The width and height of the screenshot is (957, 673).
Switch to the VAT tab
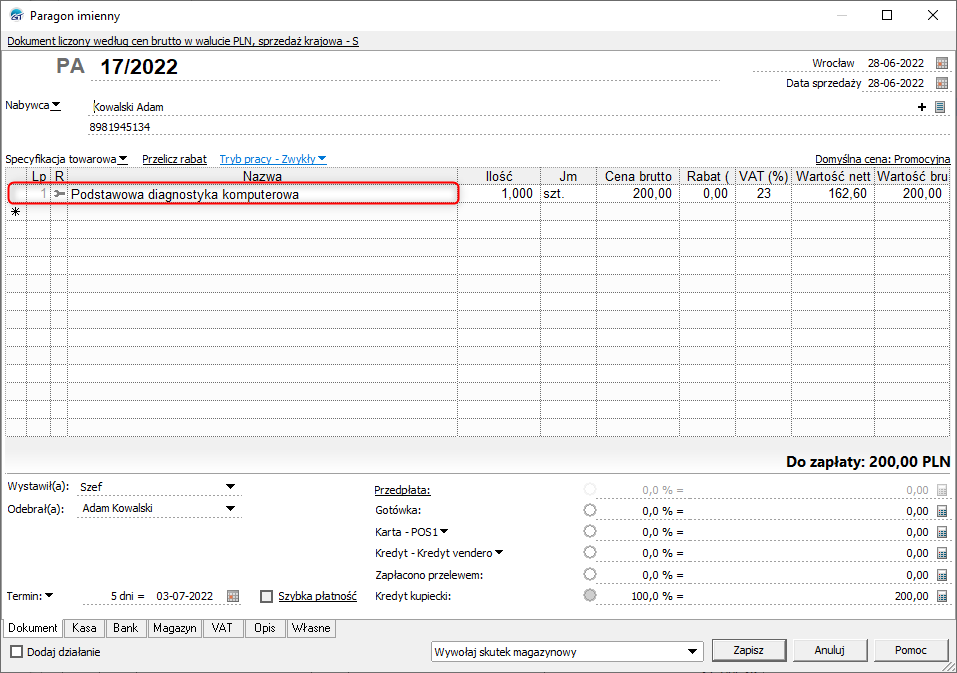[x=222, y=628]
